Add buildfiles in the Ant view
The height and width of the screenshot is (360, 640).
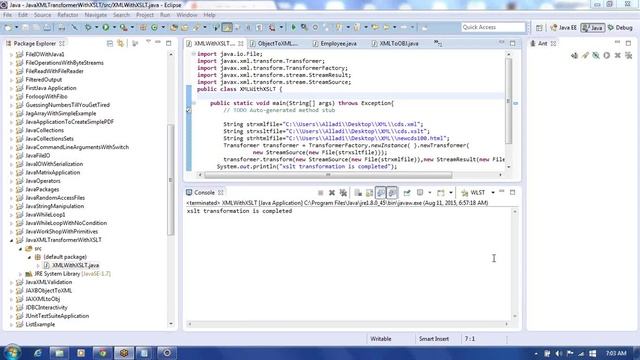(574, 55)
